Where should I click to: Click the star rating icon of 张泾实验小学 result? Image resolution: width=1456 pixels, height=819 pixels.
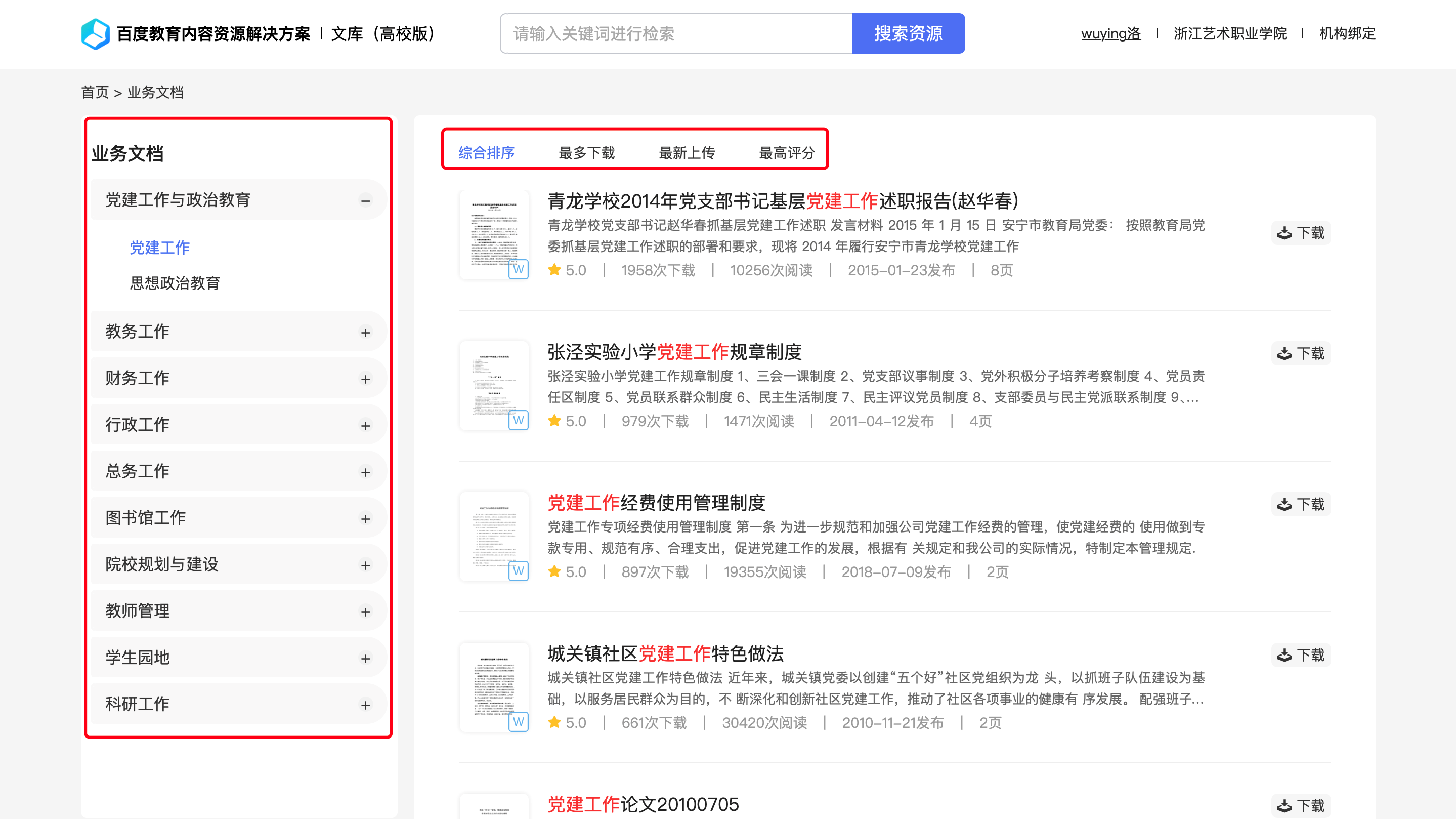(x=554, y=421)
